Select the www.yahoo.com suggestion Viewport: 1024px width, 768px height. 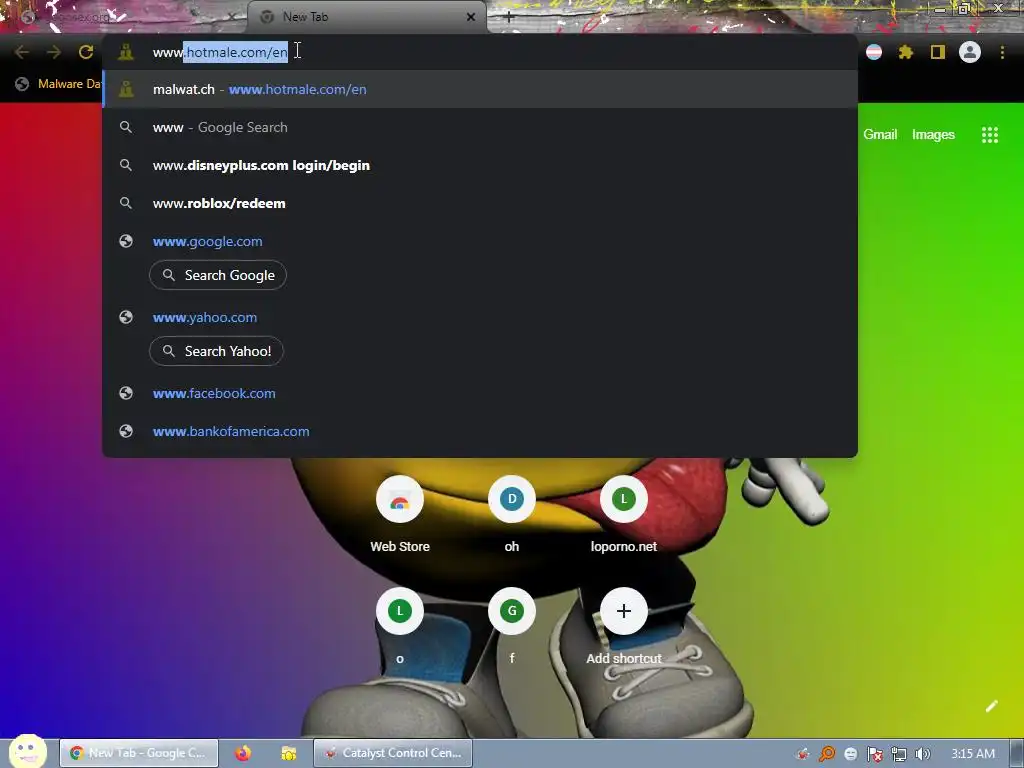click(x=480, y=317)
